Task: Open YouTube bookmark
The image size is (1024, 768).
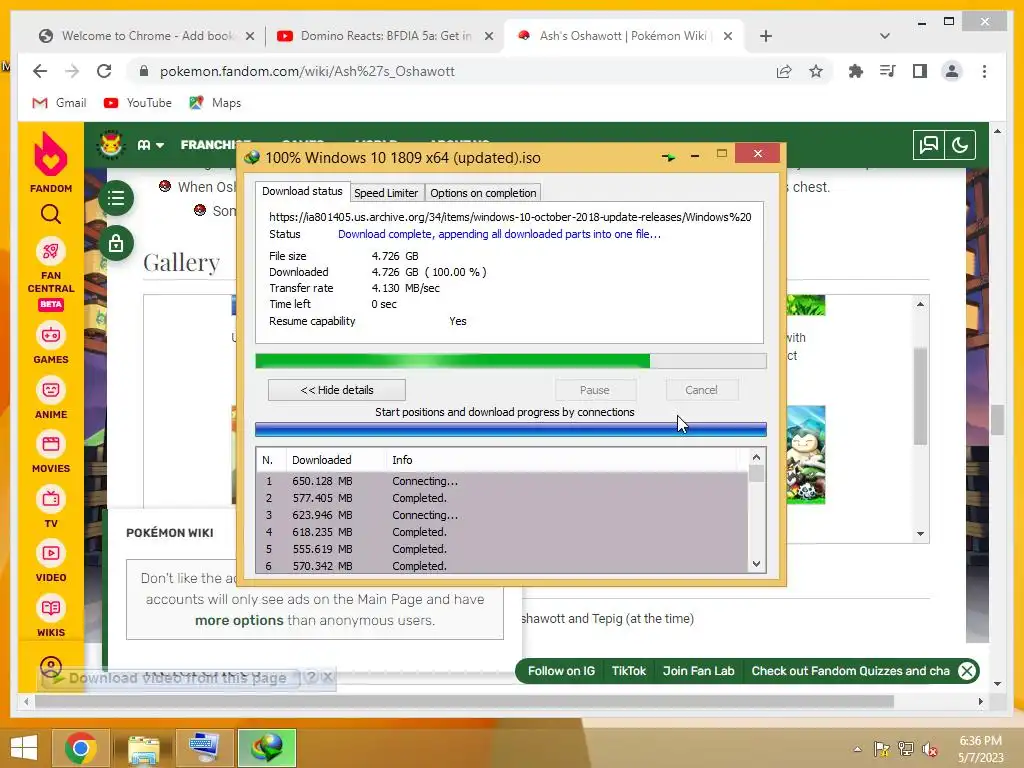Action: pyautogui.click(x=138, y=103)
